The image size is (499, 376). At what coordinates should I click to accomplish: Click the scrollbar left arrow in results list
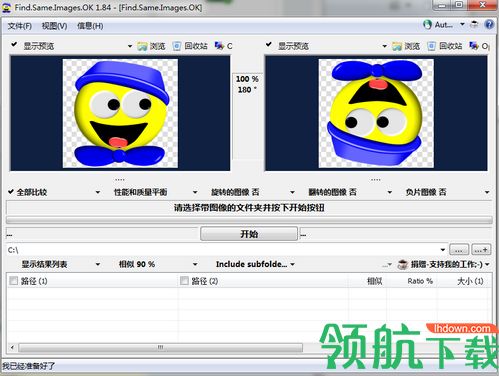click(x=12, y=348)
